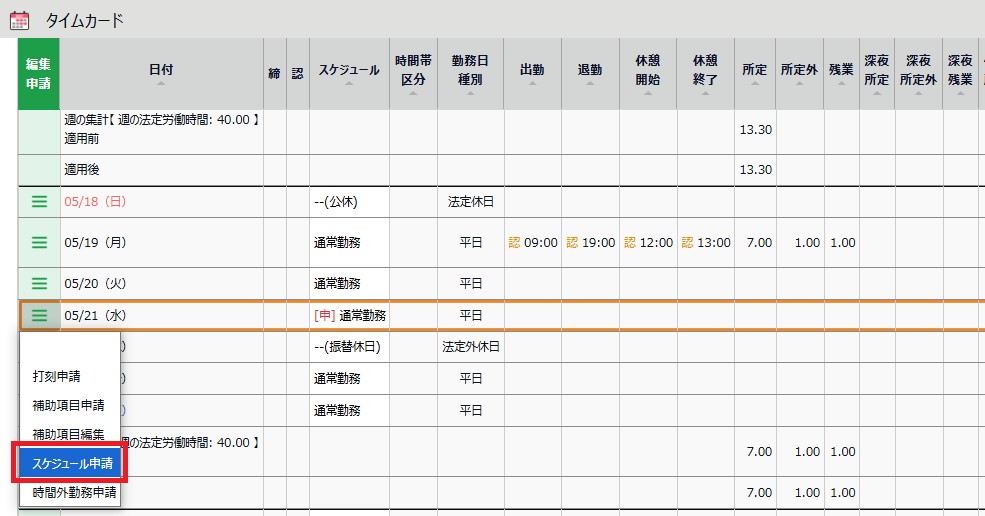The image size is (985, 516).
Task: Click approval icon beside 19:00 clock-out
Action: (573, 242)
